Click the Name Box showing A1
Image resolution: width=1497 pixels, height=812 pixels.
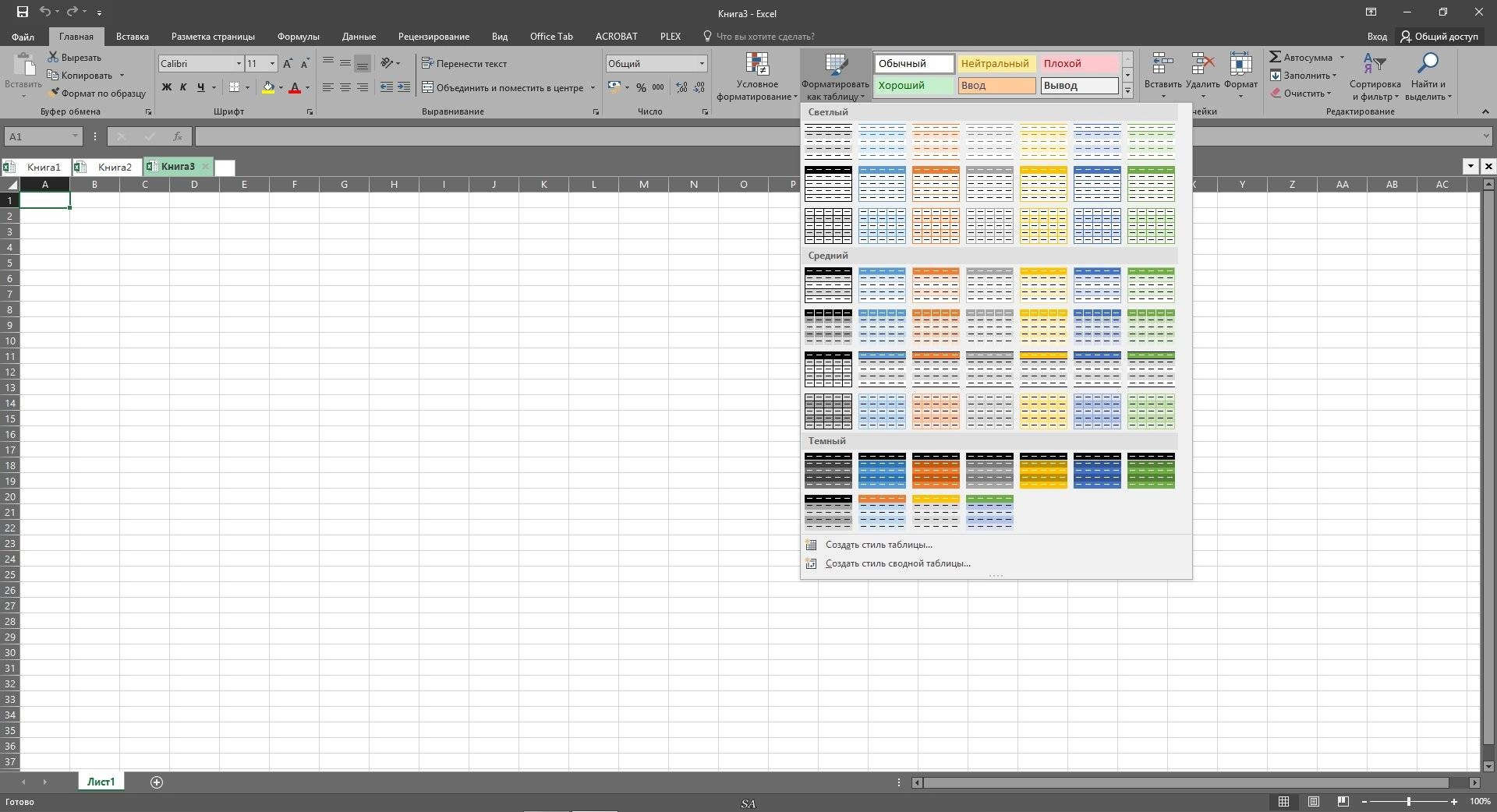point(43,137)
